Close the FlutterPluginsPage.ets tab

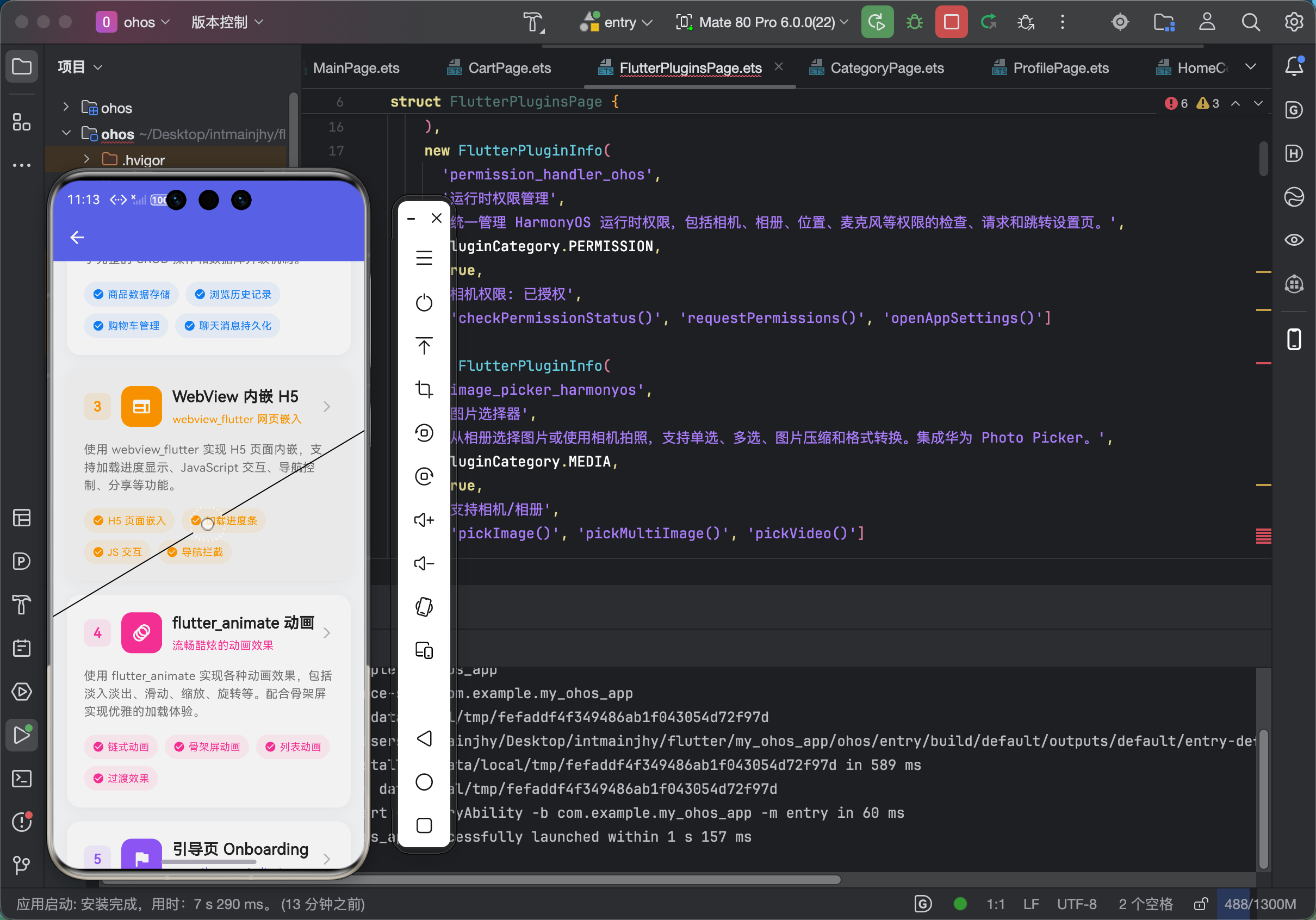coord(778,67)
